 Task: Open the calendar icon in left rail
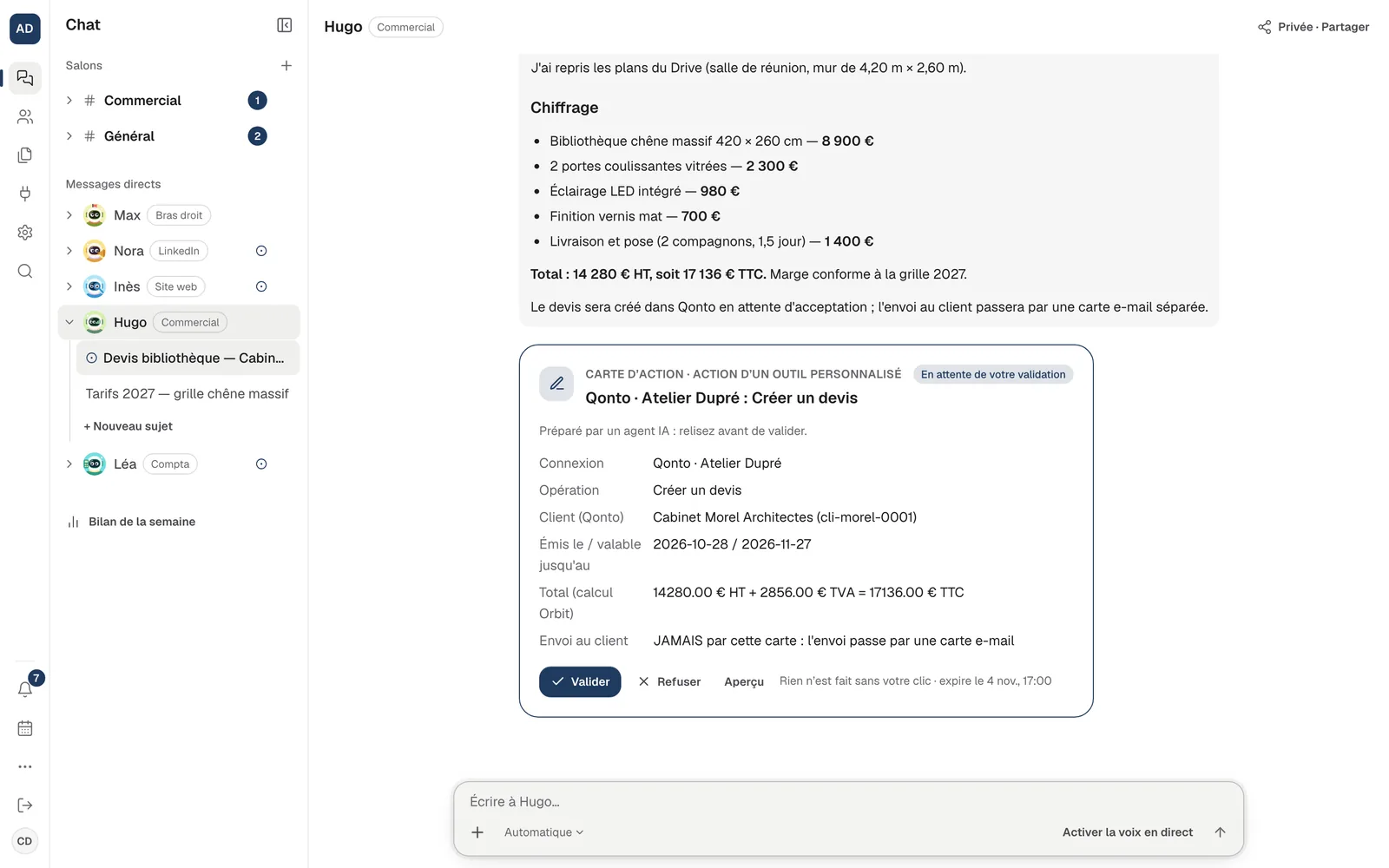pos(25,728)
